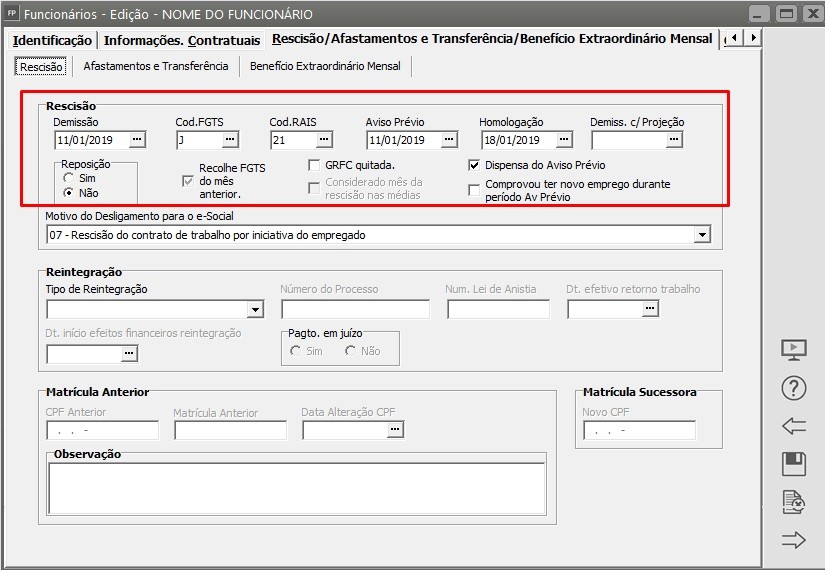Go to next record with right arrow
The height and width of the screenshot is (570, 825).
[x=793, y=540]
